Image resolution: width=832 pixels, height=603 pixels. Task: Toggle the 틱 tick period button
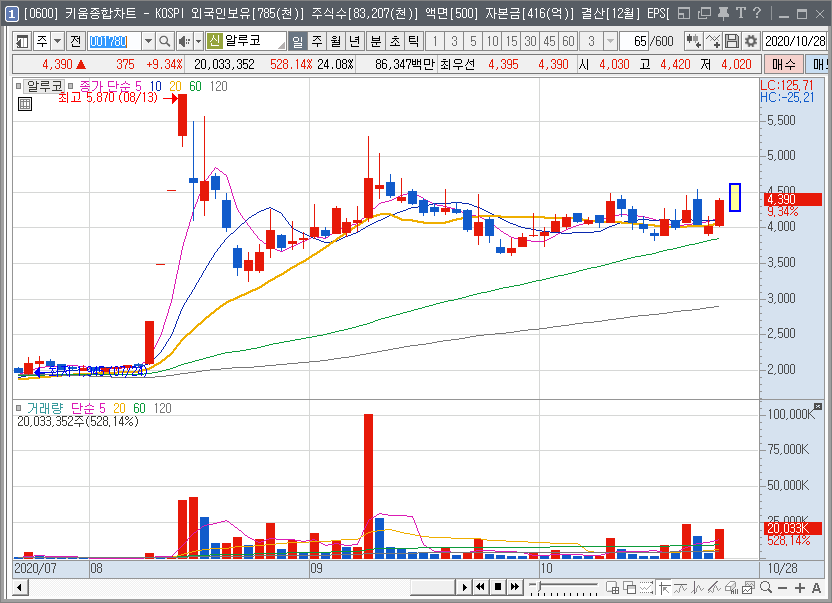[414, 41]
